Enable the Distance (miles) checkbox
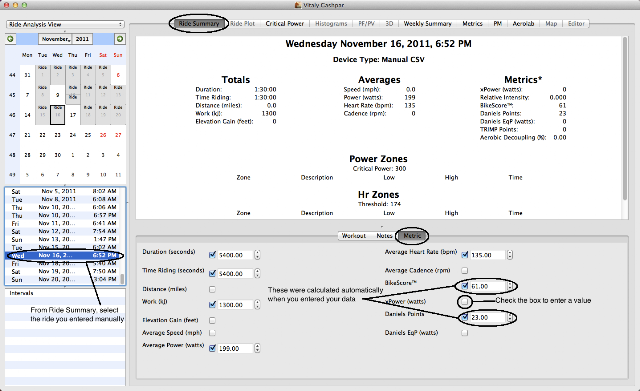640x391 pixels. click(212, 289)
